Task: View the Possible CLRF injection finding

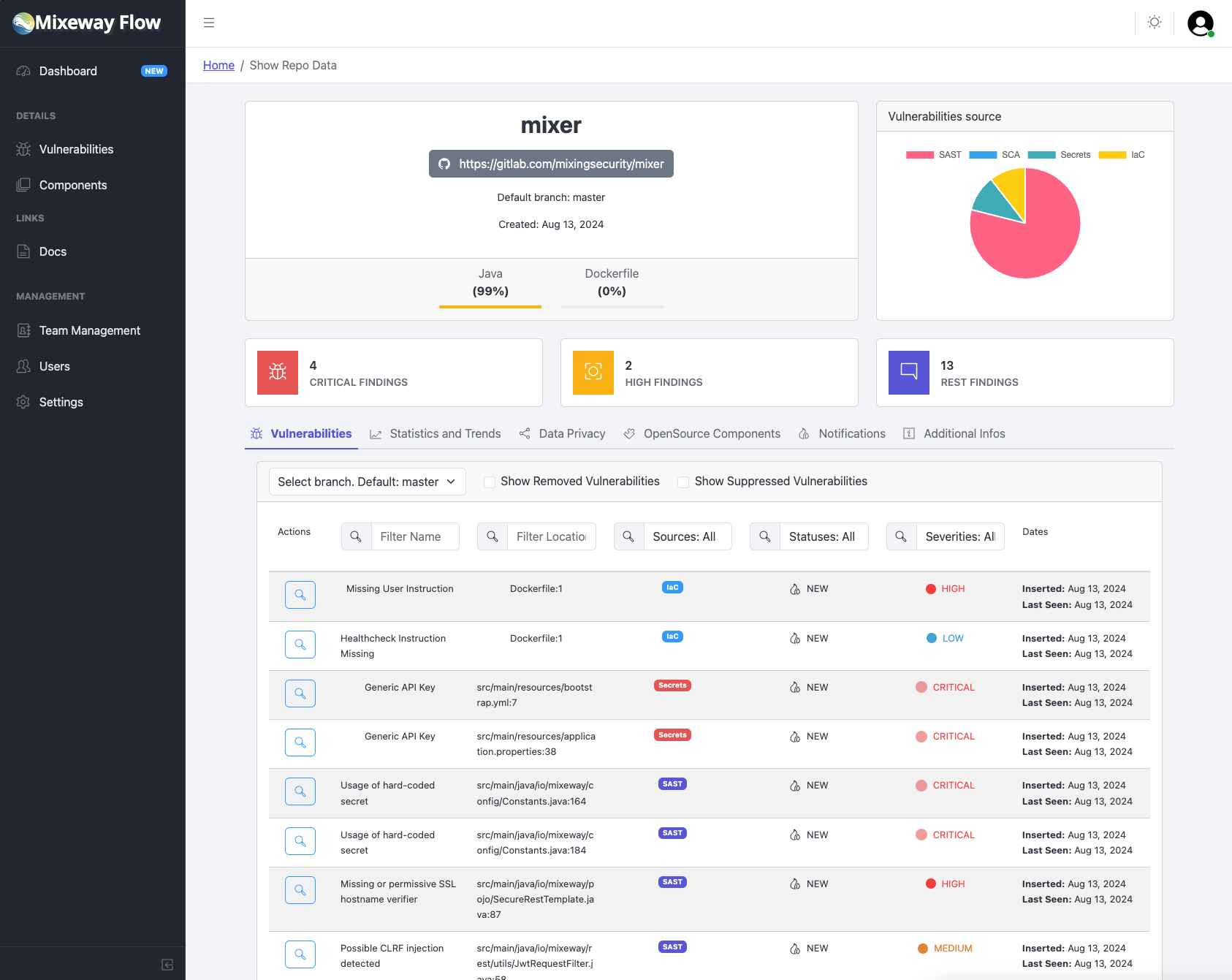Action: pyautogui.click(x=300, y=954)
